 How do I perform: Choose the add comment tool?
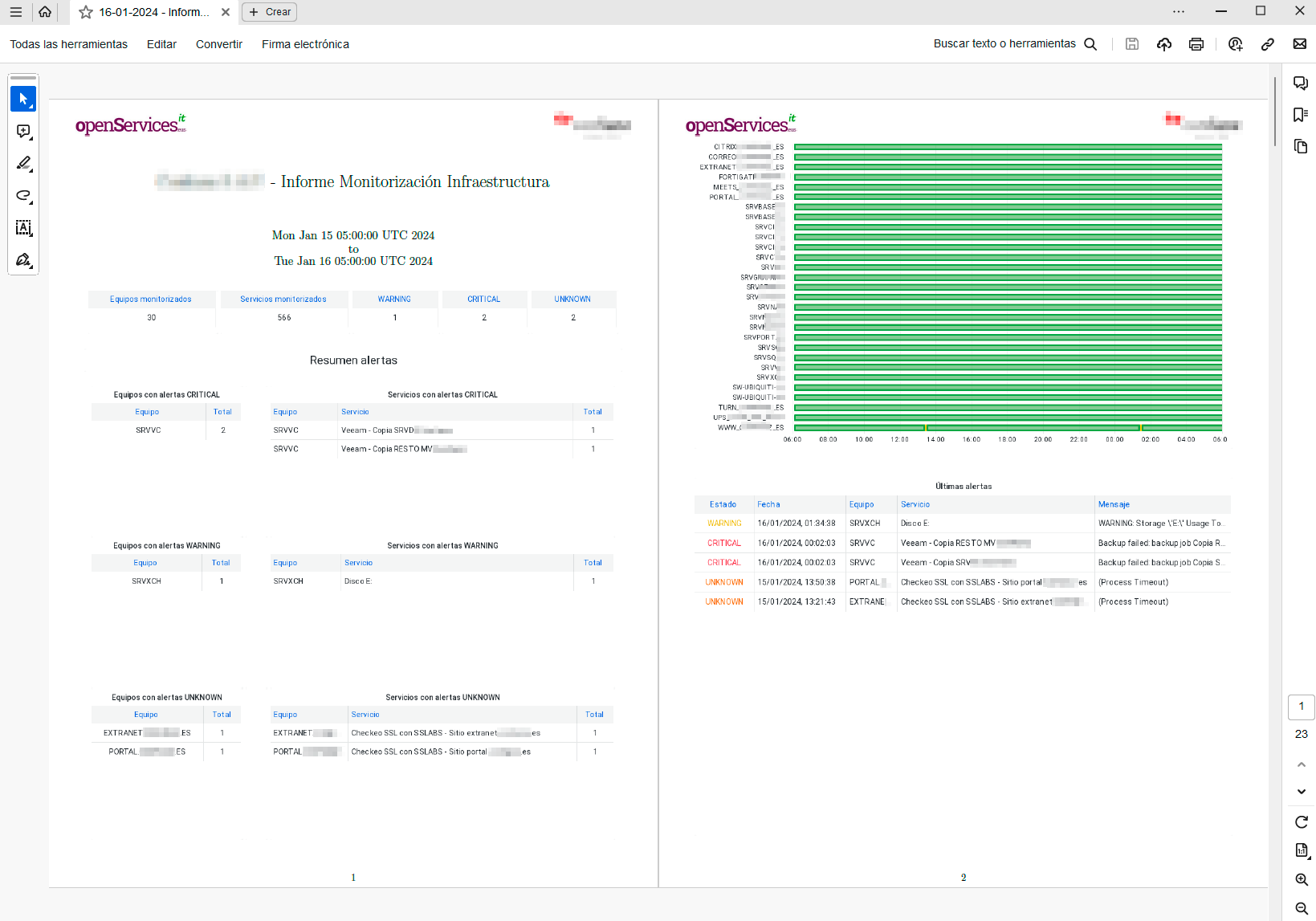(23, 131)
